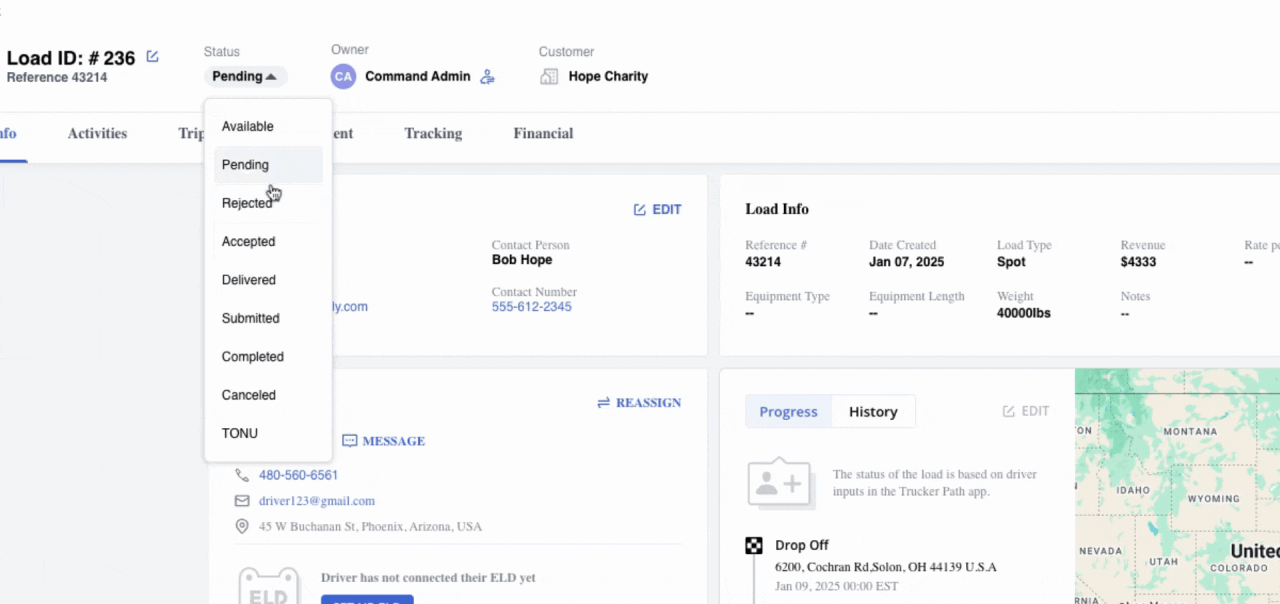Set status to Canceled
The height and width of the screenshot is (604, 1280).
[x=249, y=395]
